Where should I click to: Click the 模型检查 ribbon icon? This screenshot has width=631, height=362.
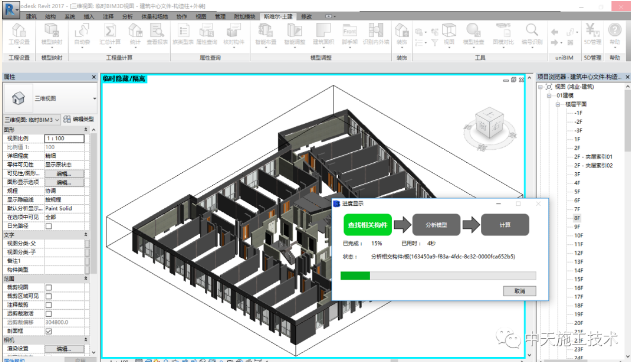[473, 31]
